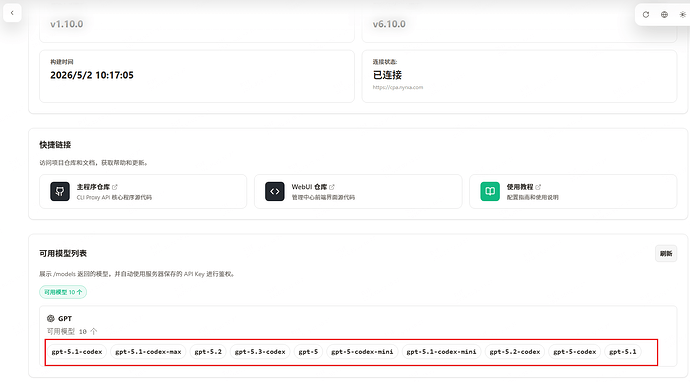This screenshot has height=382, width=690.
Task: Select the gpt-5-codex-mini model chip
Action: 362,352
